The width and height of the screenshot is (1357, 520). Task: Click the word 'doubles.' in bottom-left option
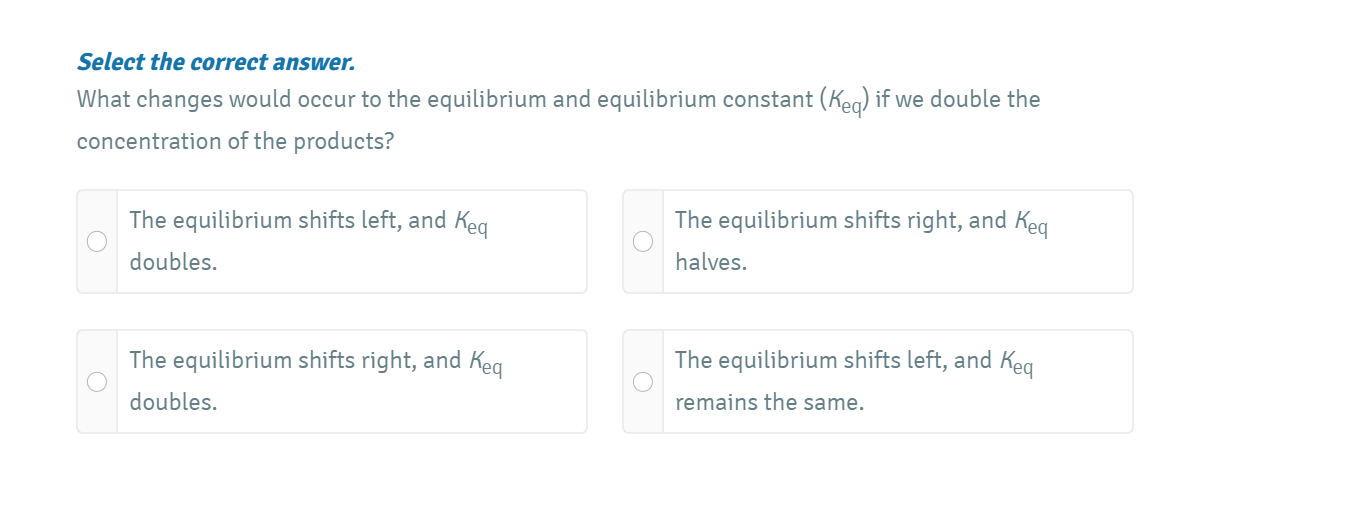pyautogui.click(x=173, y=403)
